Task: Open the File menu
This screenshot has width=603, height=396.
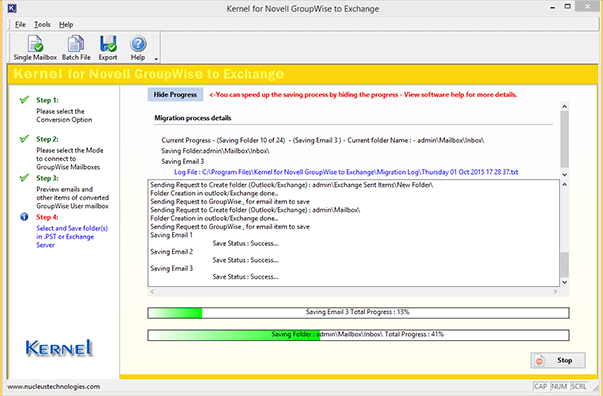Action: pos(20,25)
